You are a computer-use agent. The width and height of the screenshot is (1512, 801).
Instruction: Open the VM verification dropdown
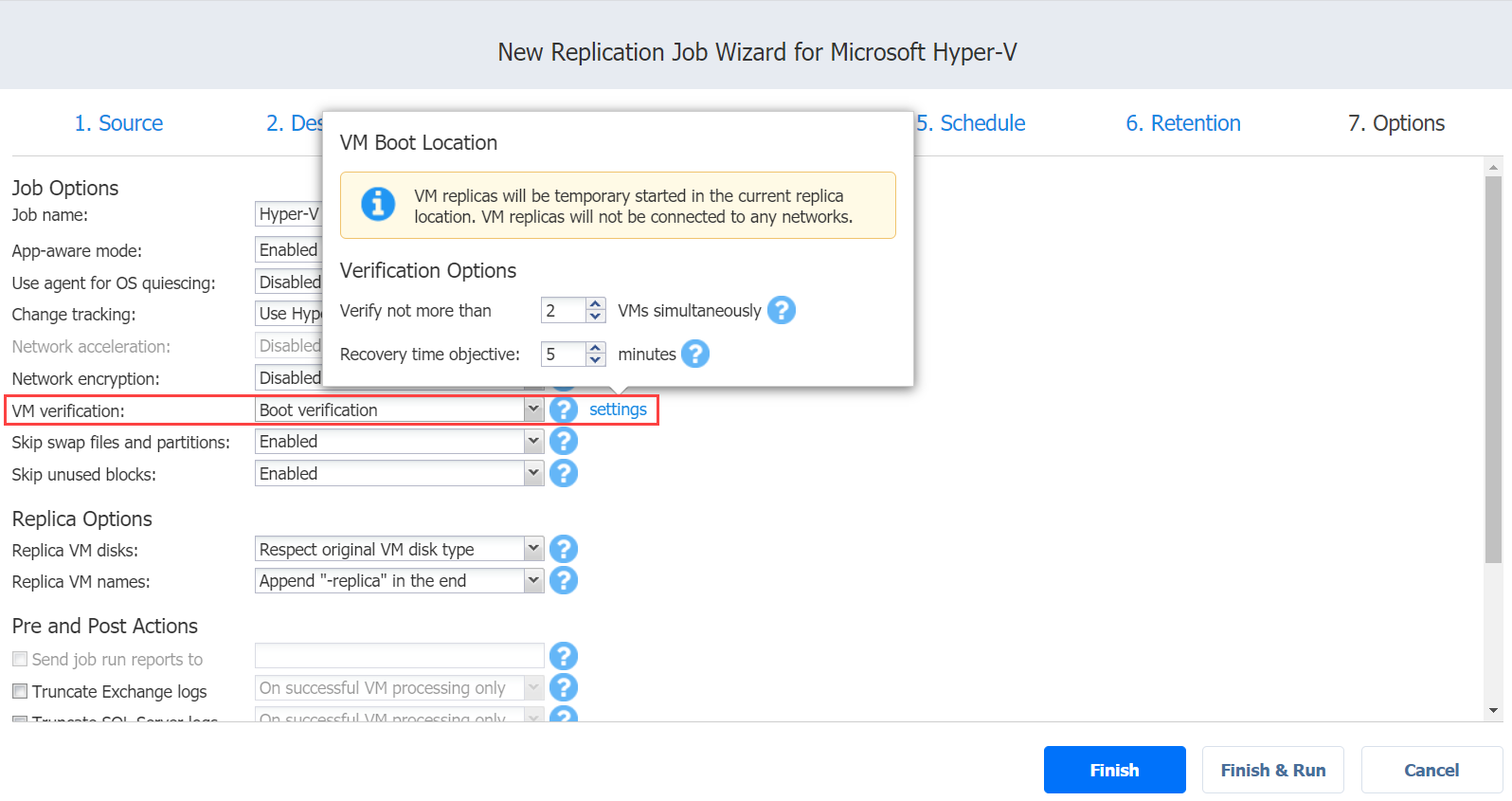[533, 410]
